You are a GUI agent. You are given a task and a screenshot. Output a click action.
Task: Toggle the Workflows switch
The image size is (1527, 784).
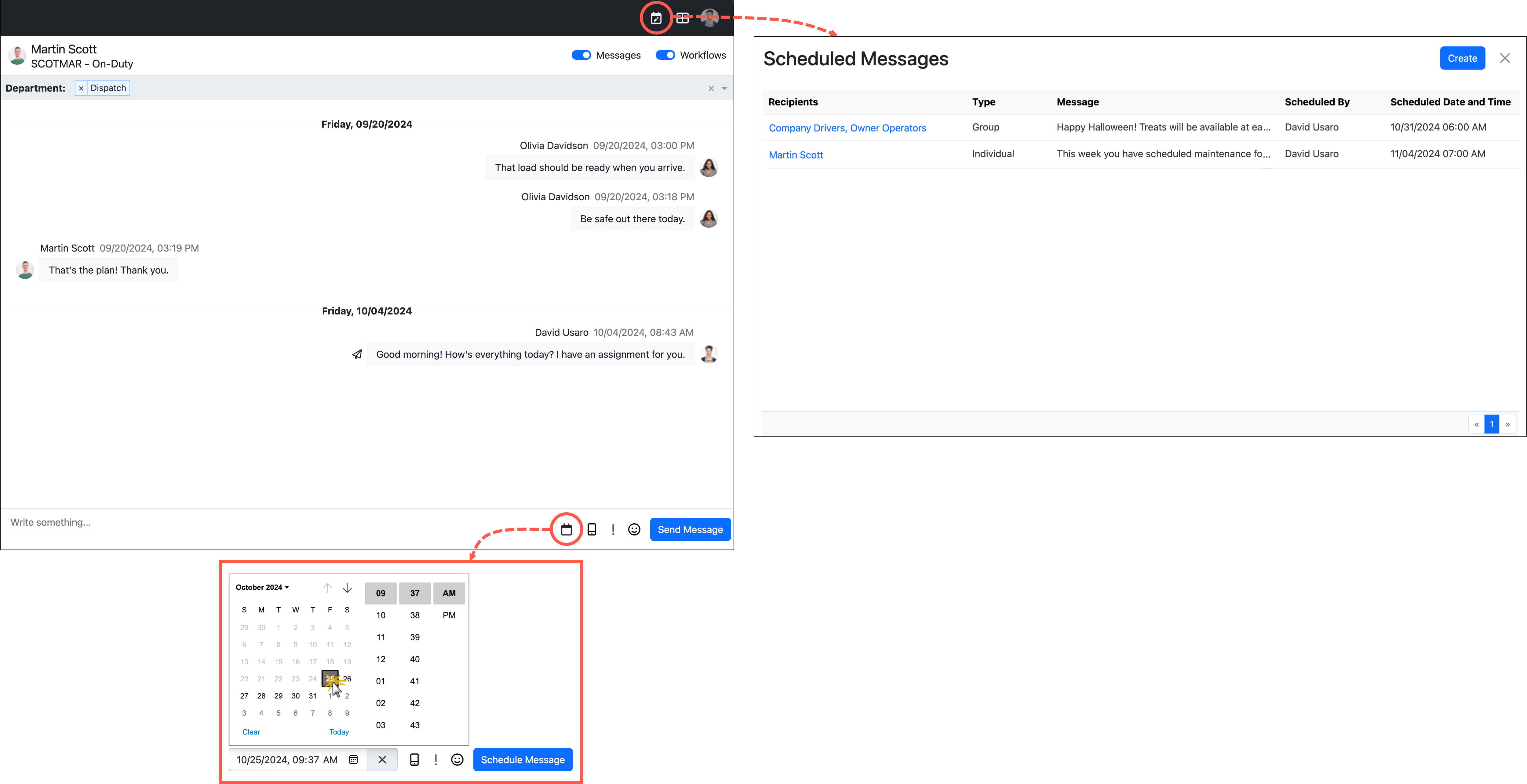click(665, 55)
